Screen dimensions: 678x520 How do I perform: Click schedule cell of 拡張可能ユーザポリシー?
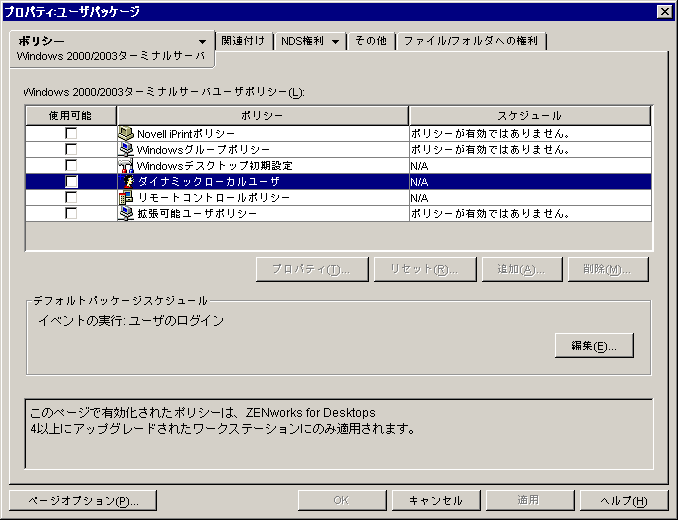coord(530,213)
